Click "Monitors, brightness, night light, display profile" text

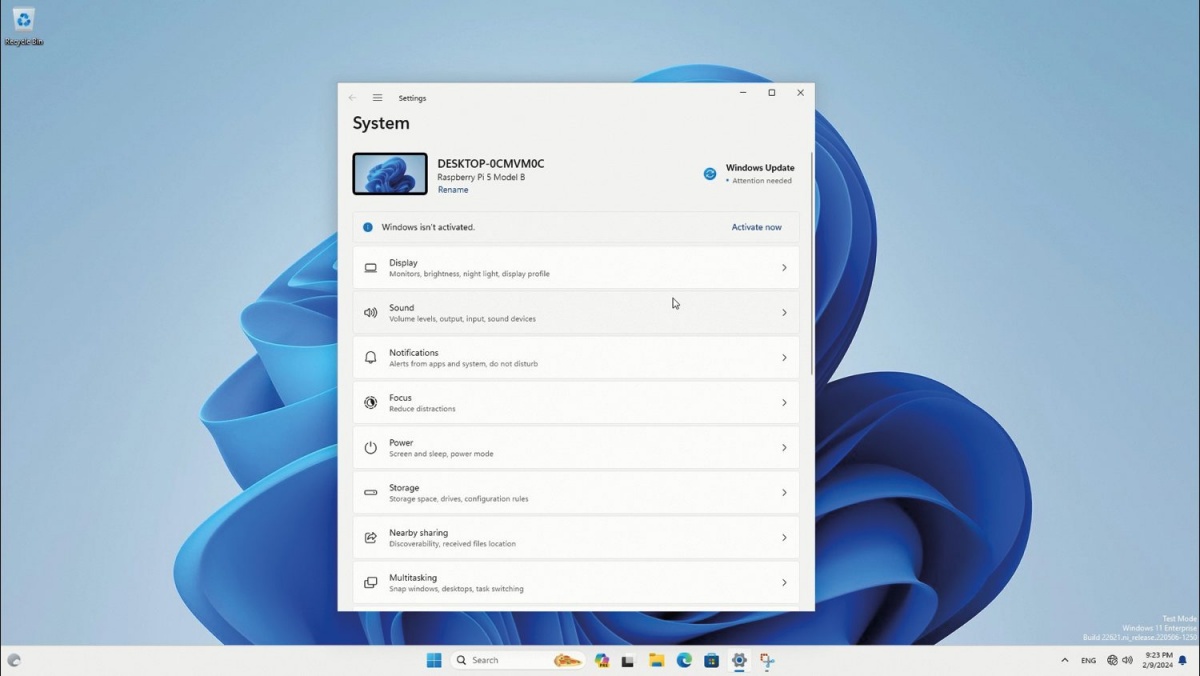point(469,274)
